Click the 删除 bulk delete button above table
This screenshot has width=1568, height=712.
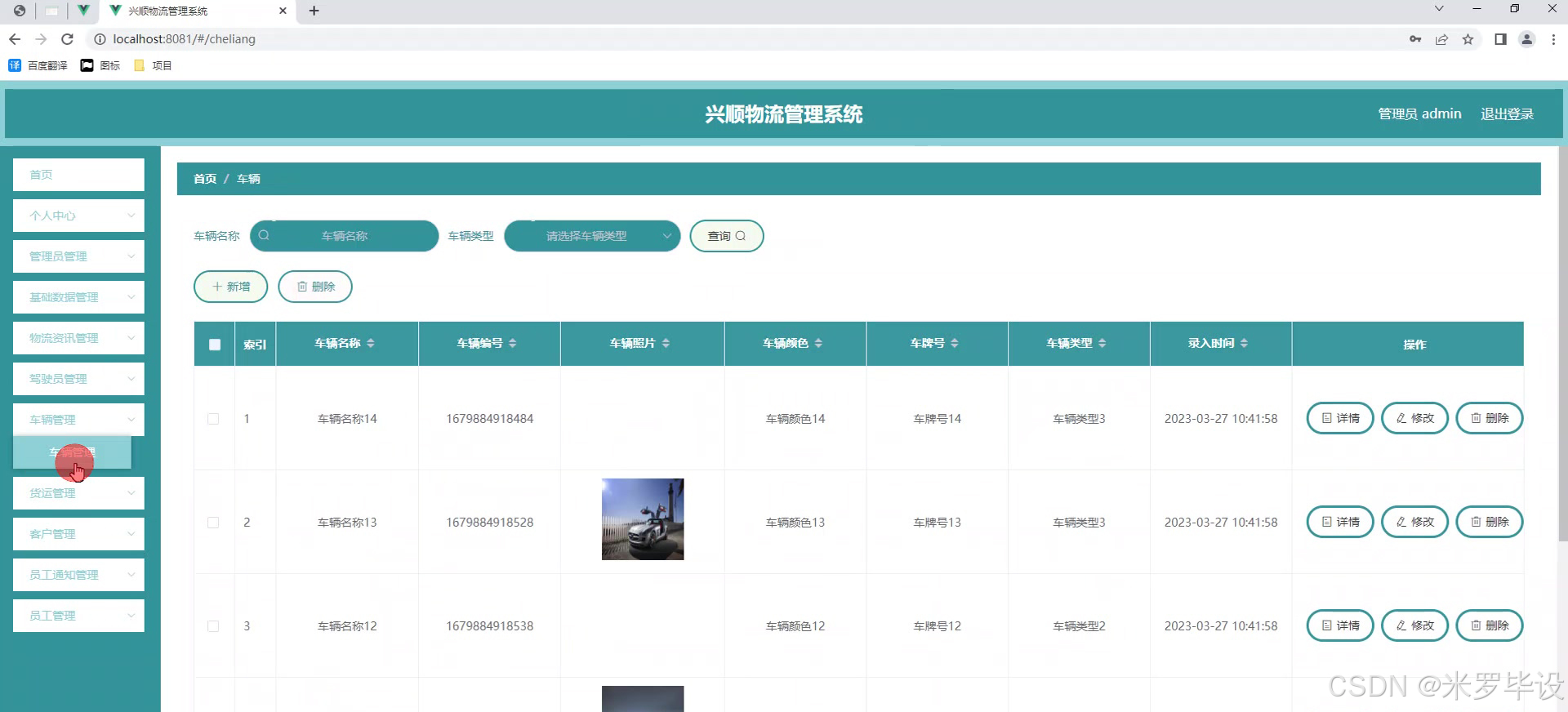(315, 287)
